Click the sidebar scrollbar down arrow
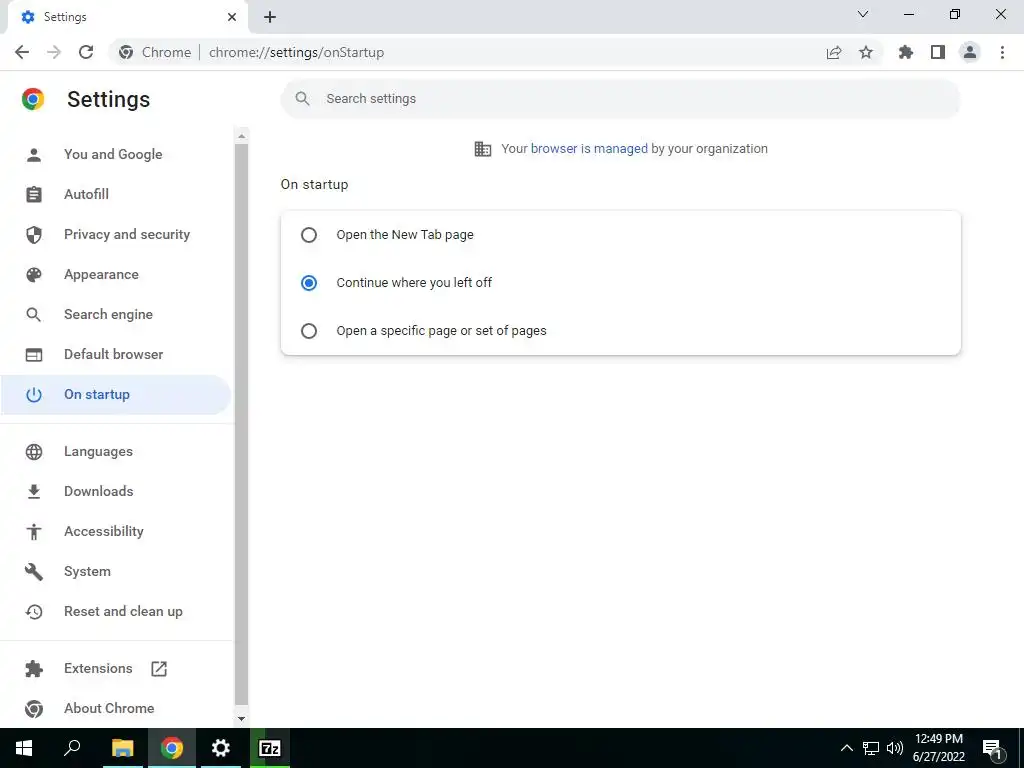The height and width of the screenshot is (768, 1024). click(242, 718)
